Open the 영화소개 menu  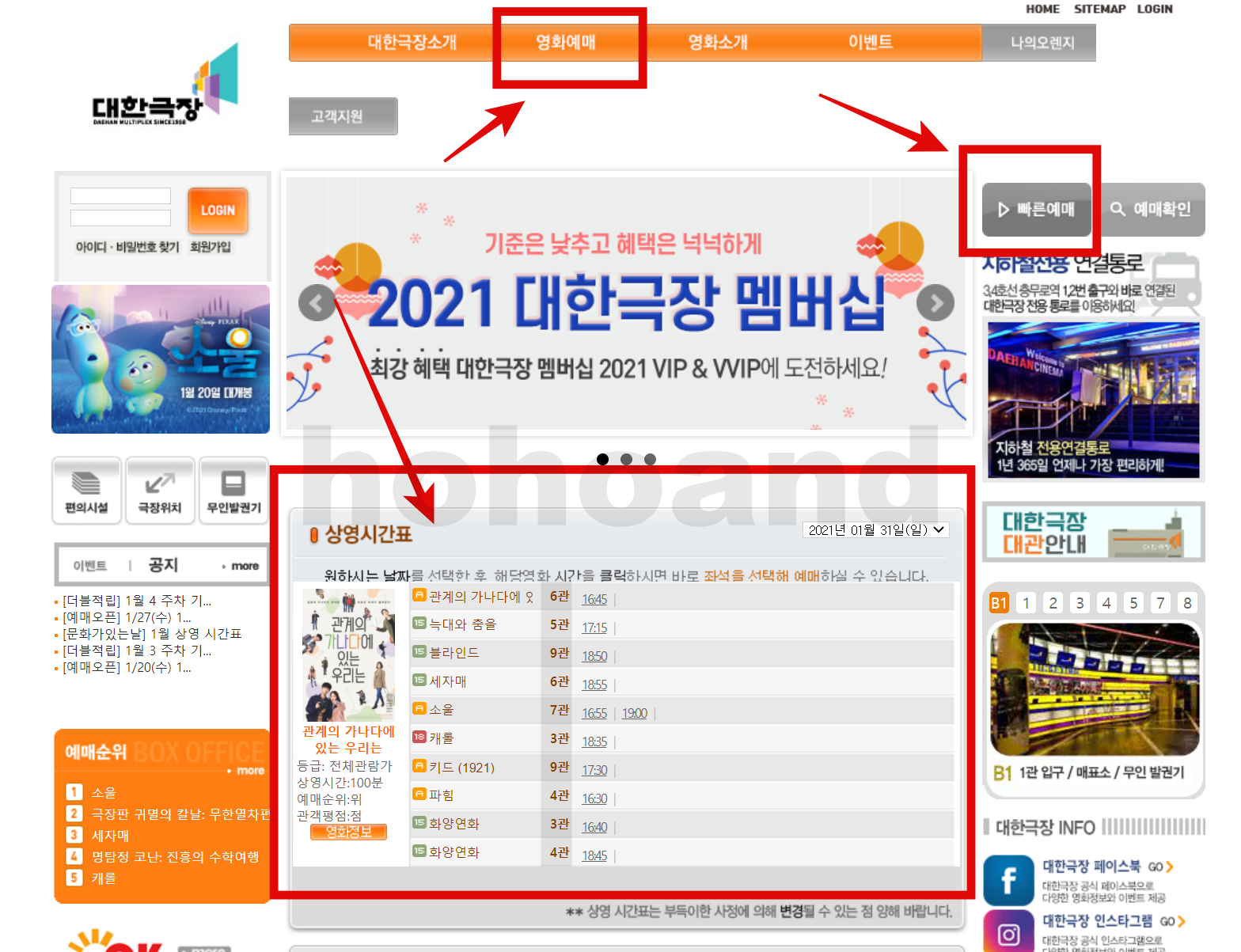coord(718,42)
